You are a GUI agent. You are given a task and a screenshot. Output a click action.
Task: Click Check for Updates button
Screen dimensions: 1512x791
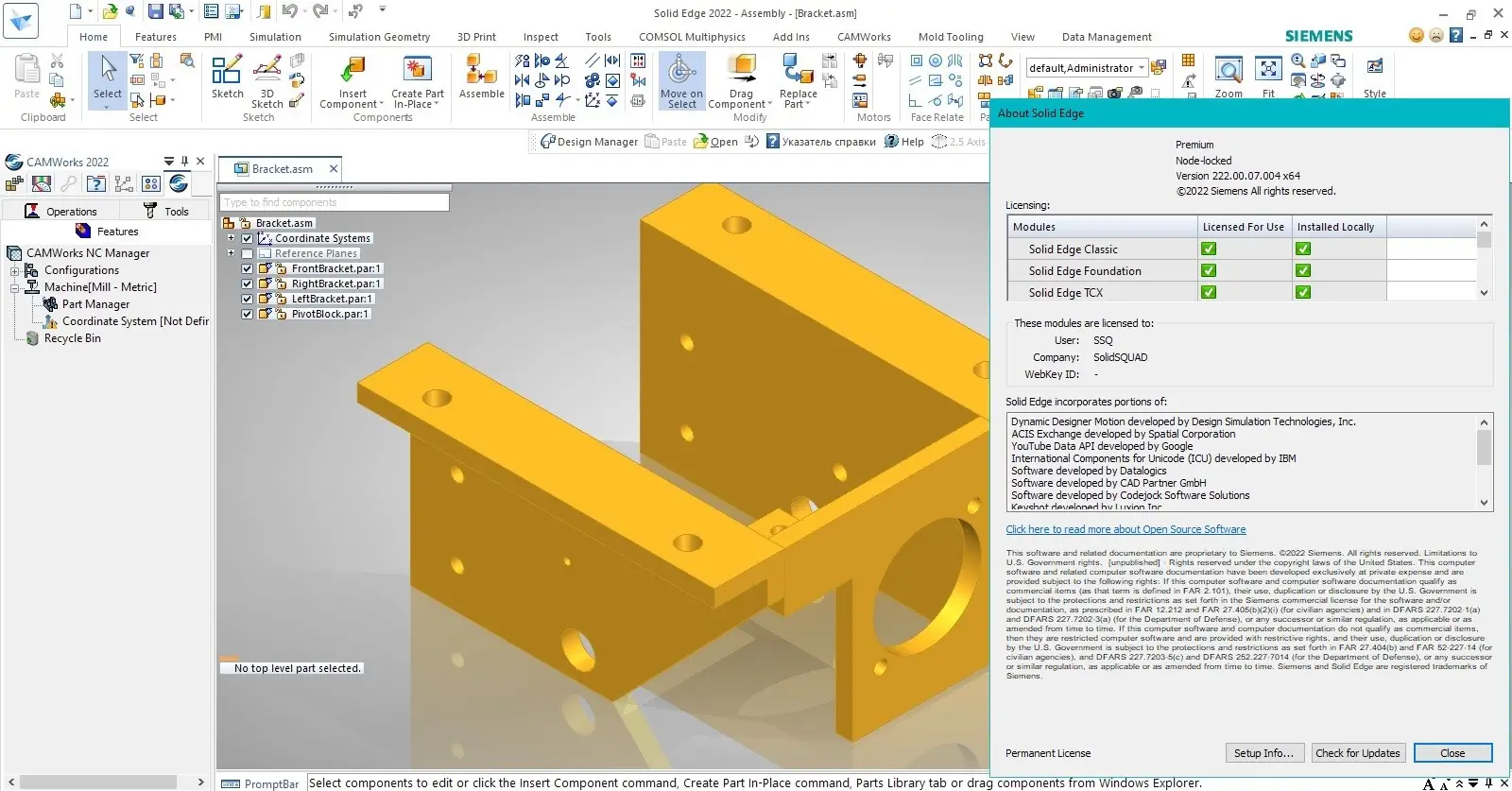[1357, 753]
